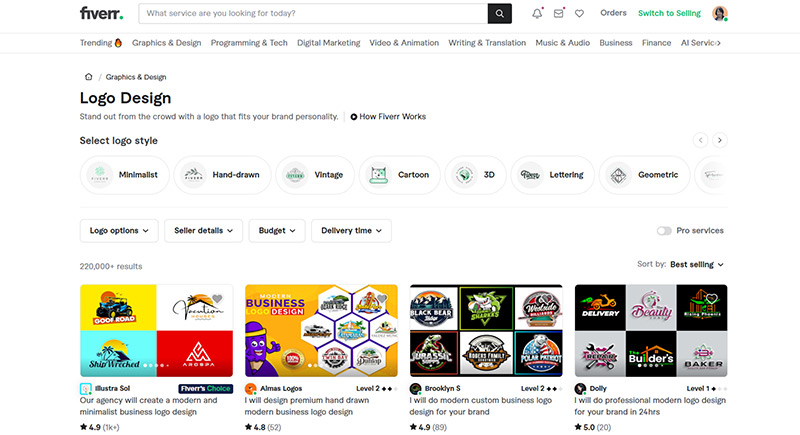This screenshot has width=800, height=435.
Task: Show next logo styles arrow
Action: tap(720, 140)
